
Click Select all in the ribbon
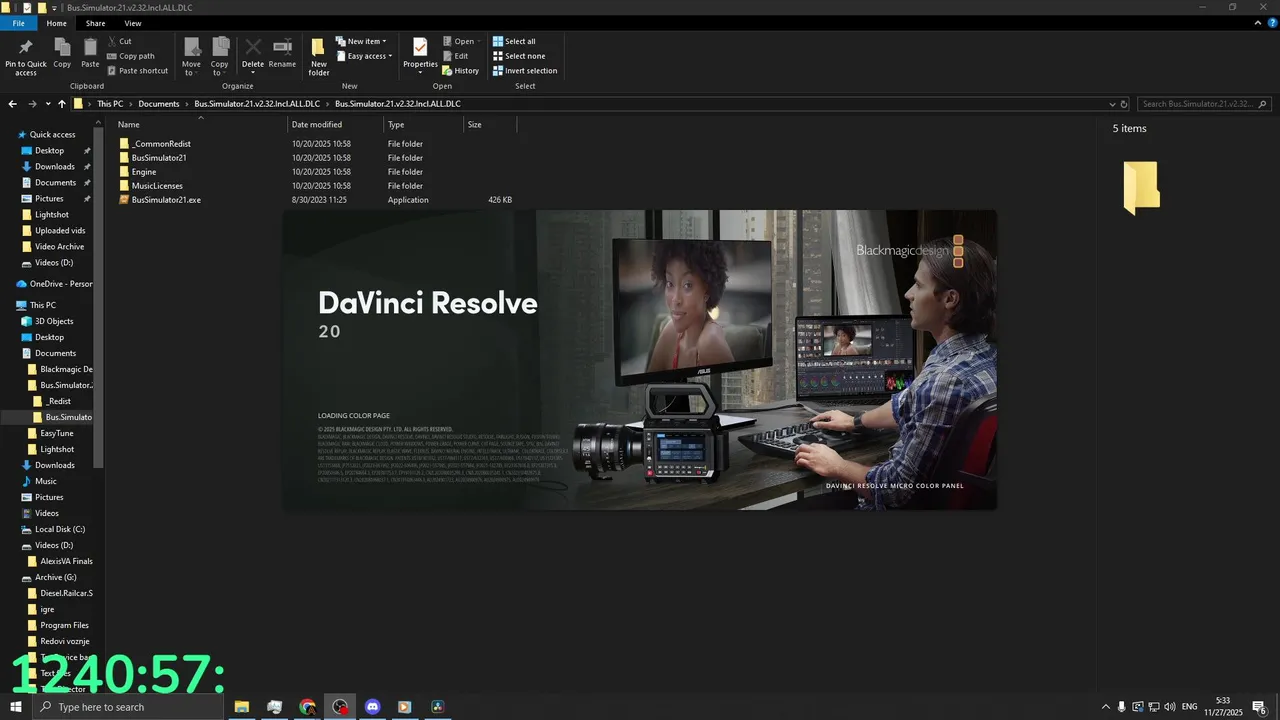click(x=514, y=41)
